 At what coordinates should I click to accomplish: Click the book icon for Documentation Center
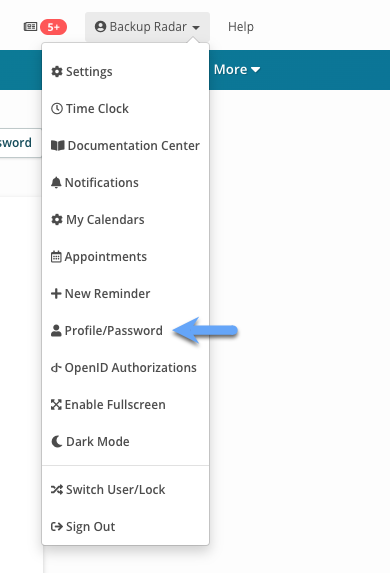[58, 145]
